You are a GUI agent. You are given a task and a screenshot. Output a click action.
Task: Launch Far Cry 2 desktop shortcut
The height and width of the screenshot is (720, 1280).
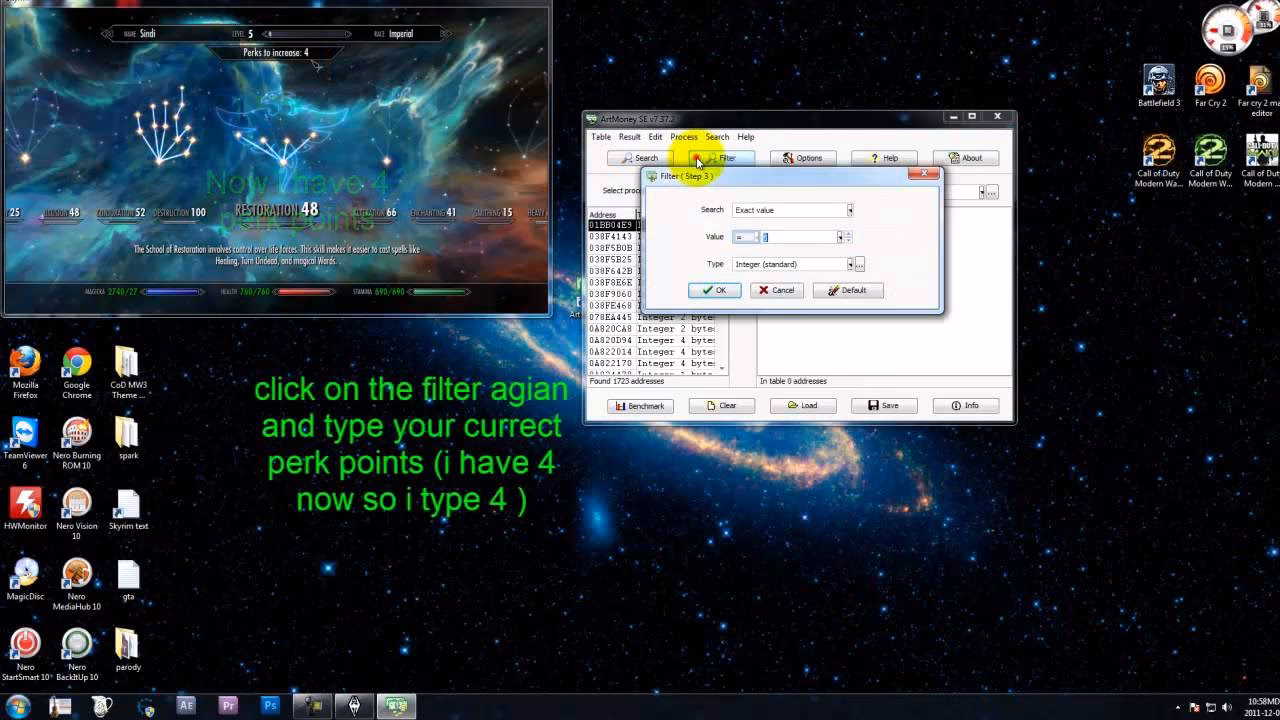tap(1210, 86)
